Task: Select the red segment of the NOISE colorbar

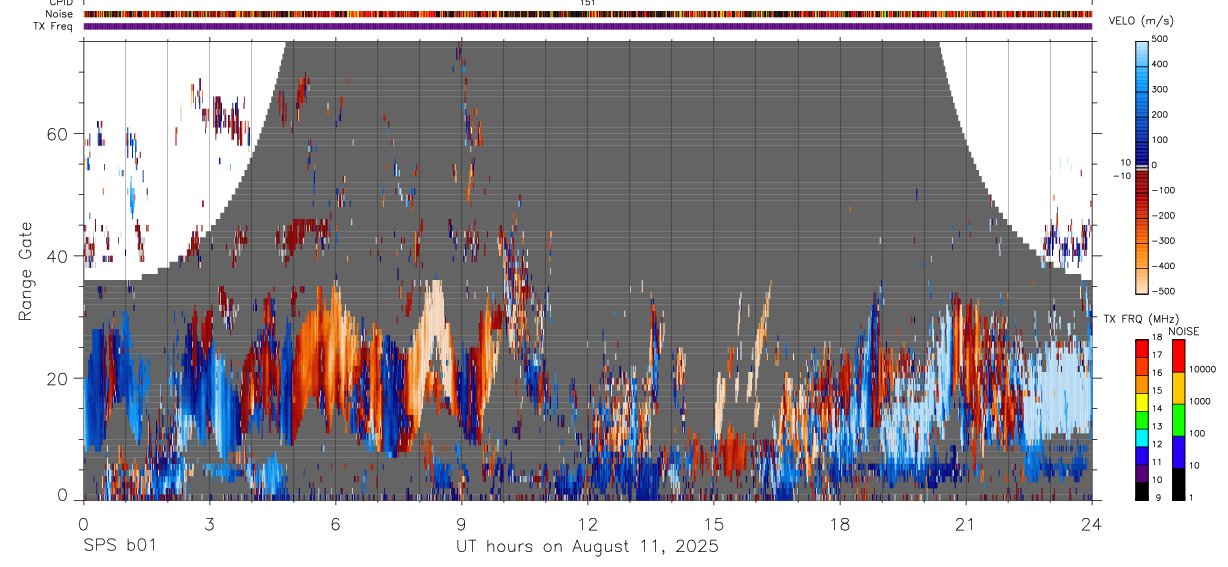Action: (x=1178, y=356)
